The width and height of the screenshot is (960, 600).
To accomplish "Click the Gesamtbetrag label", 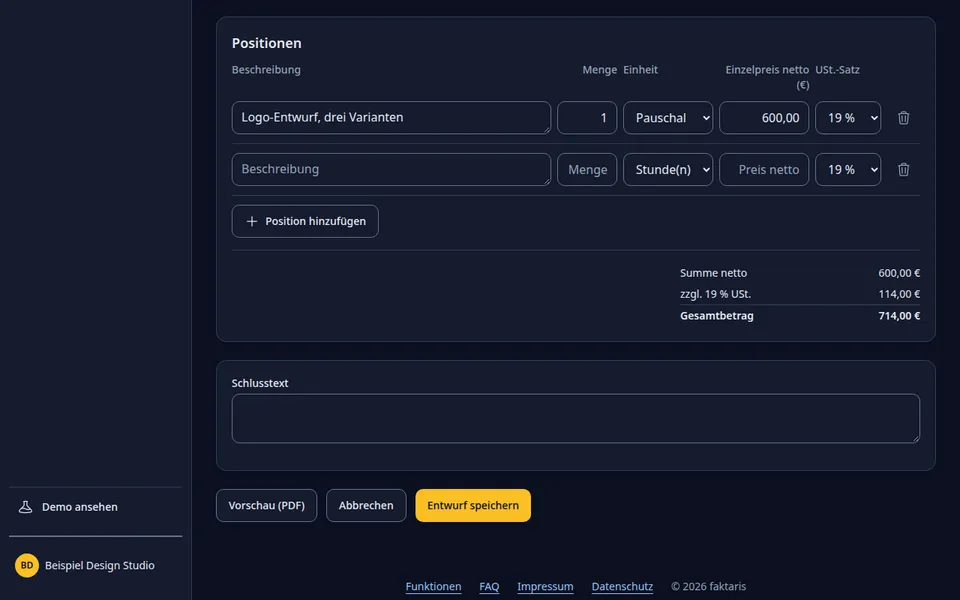I will coord(716,316).
